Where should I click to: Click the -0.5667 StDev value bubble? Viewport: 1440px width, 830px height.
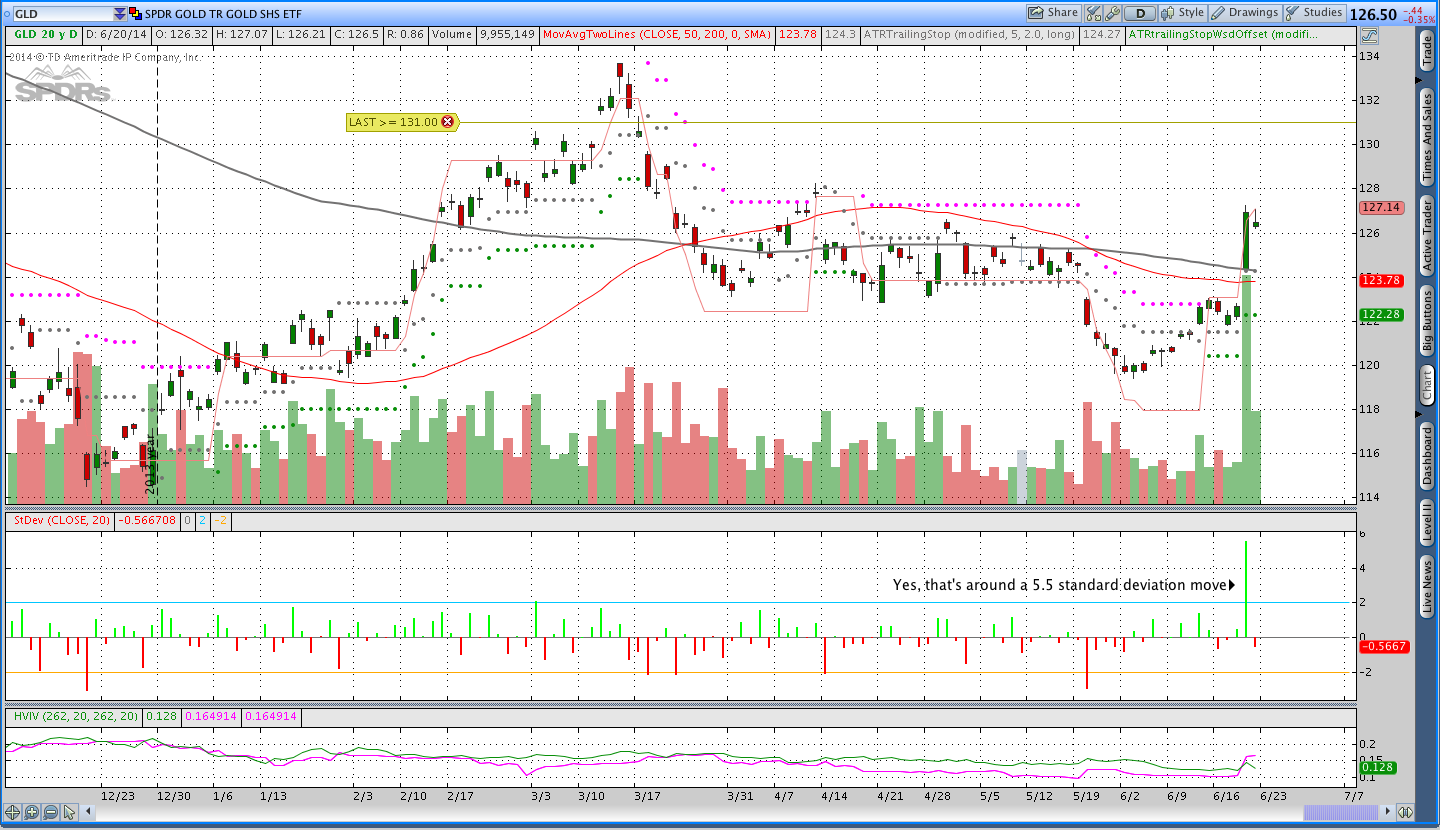(x=1383, y=646)
